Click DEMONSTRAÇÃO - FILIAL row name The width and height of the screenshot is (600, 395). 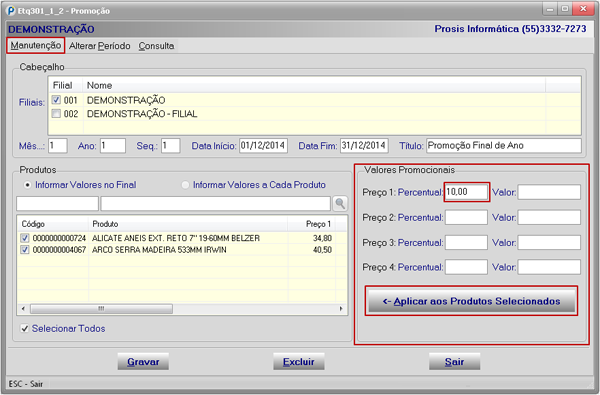coord(142,114)
